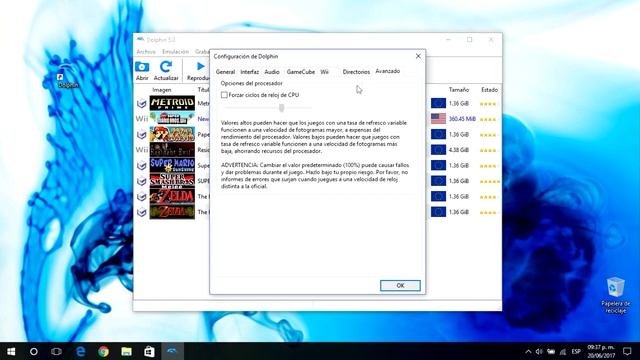Click the Imagen column header
Screen dimensions: 640x360
tap(162, 90)
